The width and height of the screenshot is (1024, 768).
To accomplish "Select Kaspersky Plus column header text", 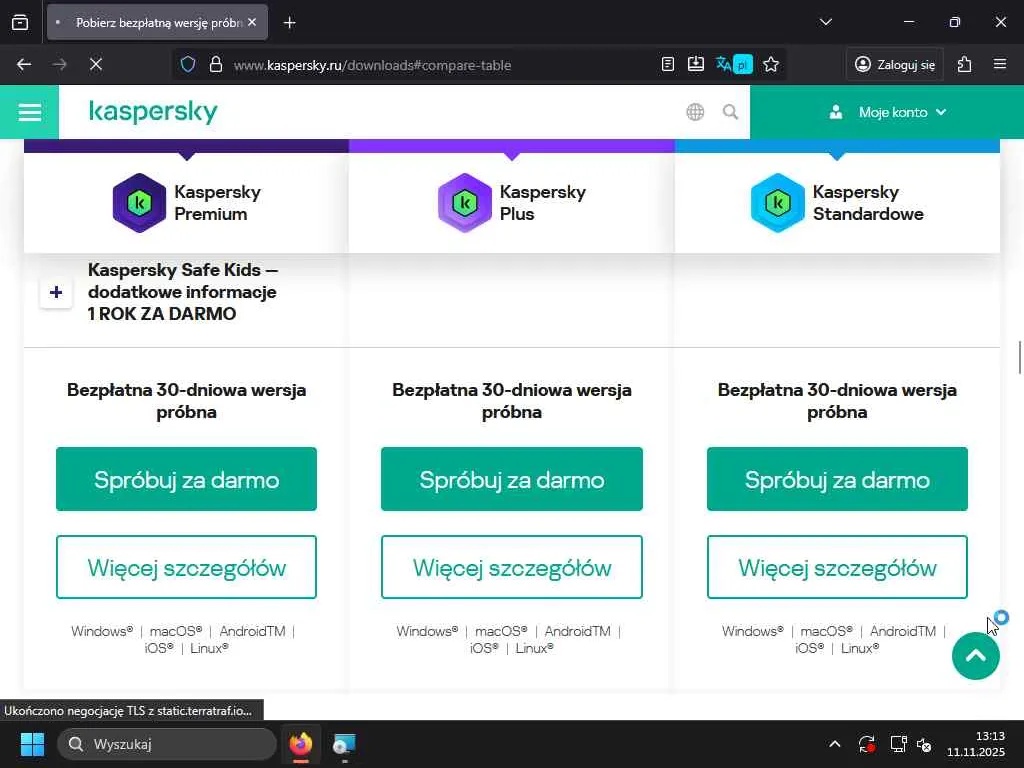I will point(543,203).
